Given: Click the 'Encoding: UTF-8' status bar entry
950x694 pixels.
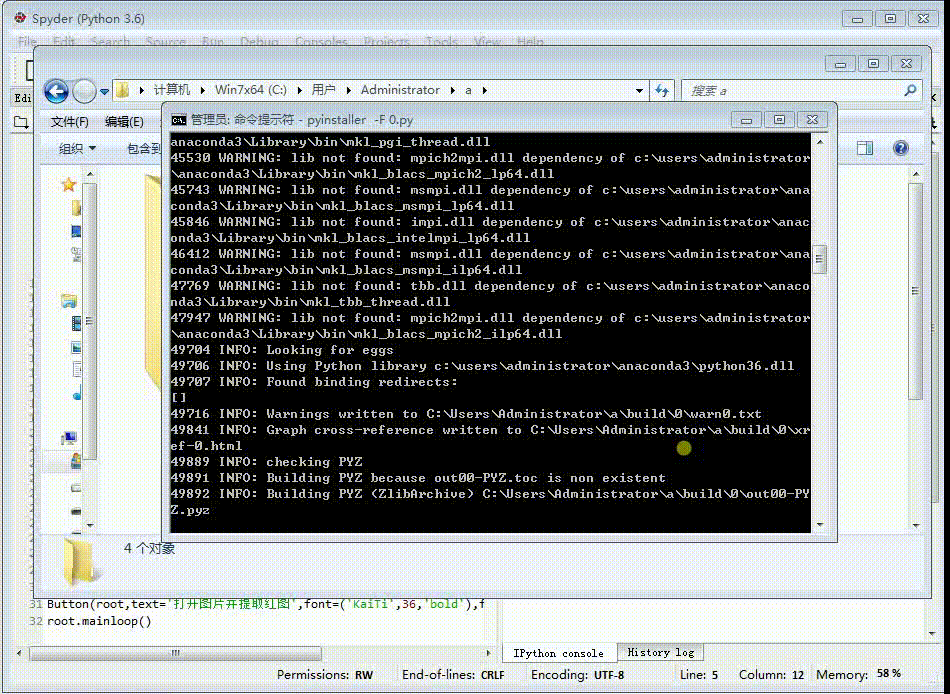Looking at the screenshot, I should (577, 675).
